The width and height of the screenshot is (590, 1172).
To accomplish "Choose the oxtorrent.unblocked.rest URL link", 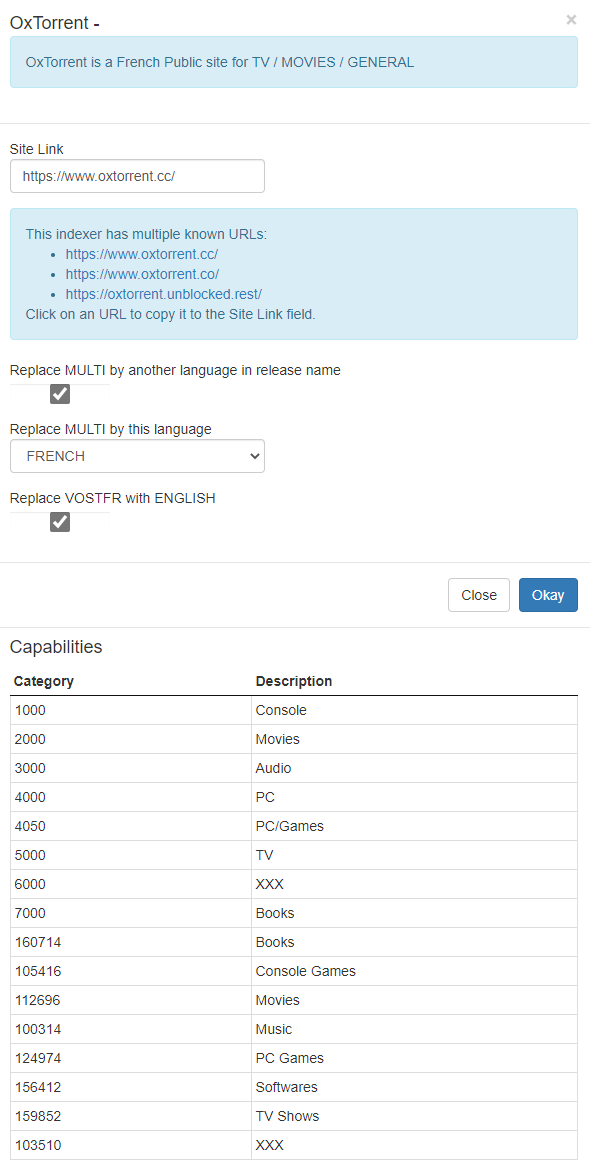I will click(x=164, y=294).
